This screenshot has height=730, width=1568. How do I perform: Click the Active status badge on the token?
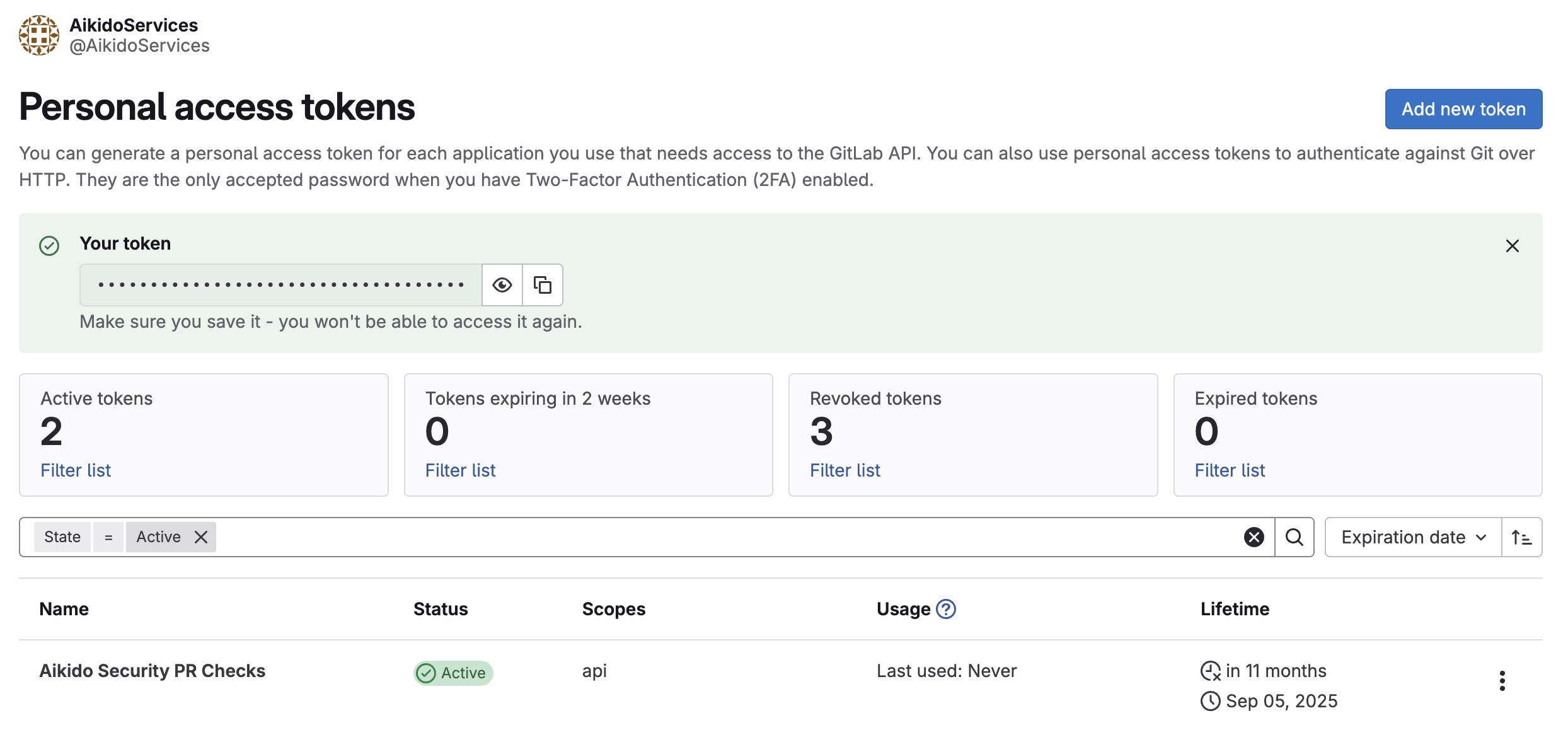coord(453,673)
